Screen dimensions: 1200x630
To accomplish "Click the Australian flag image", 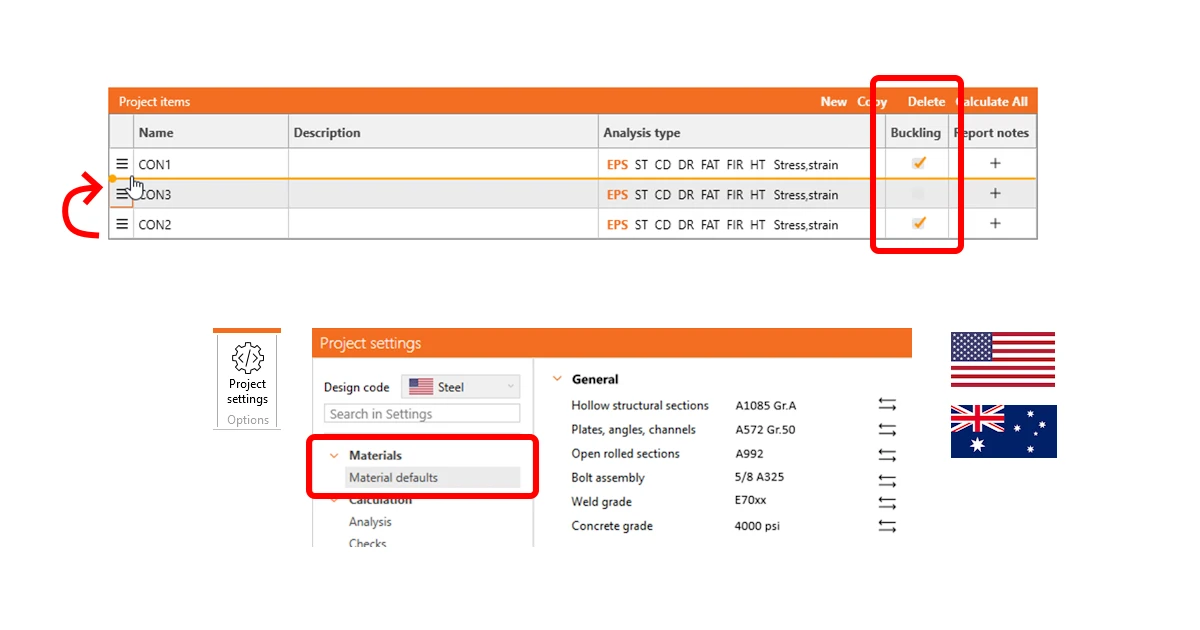I will (x=1003, y=431).
